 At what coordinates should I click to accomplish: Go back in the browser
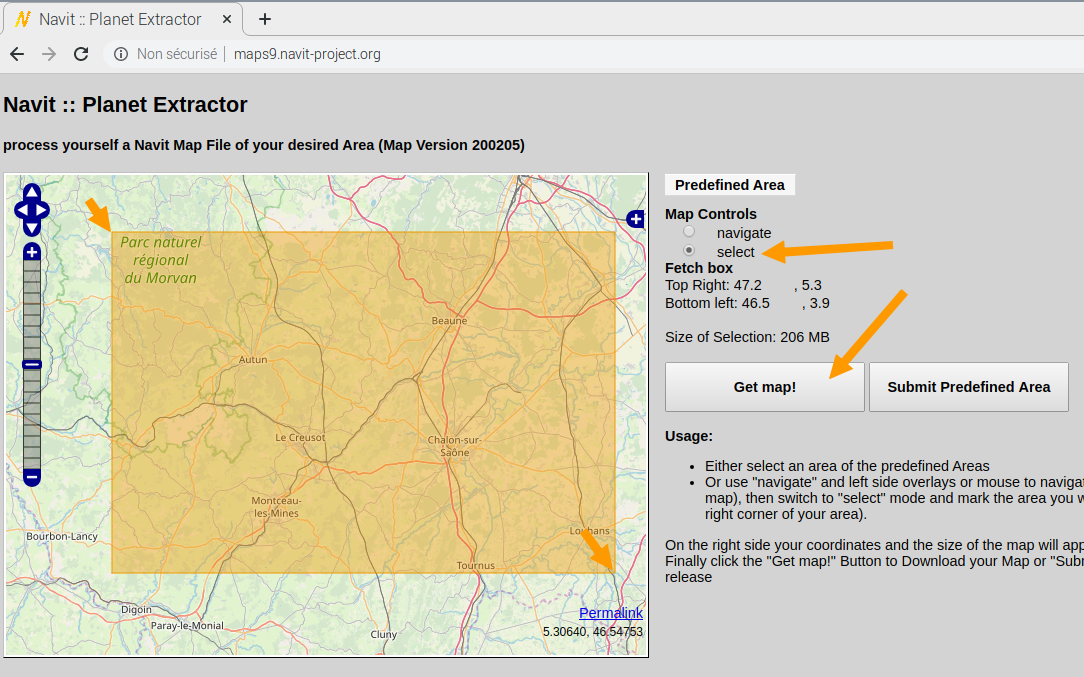[x=17, y=54]
